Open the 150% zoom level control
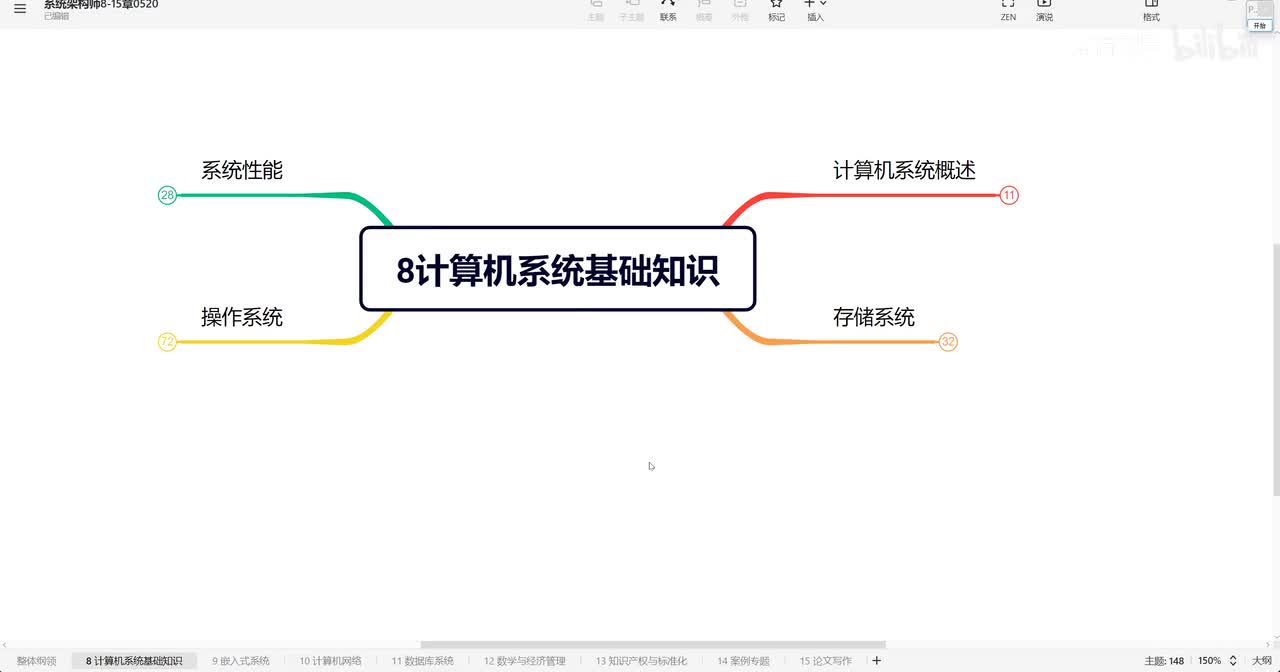 pos(1217,661)
